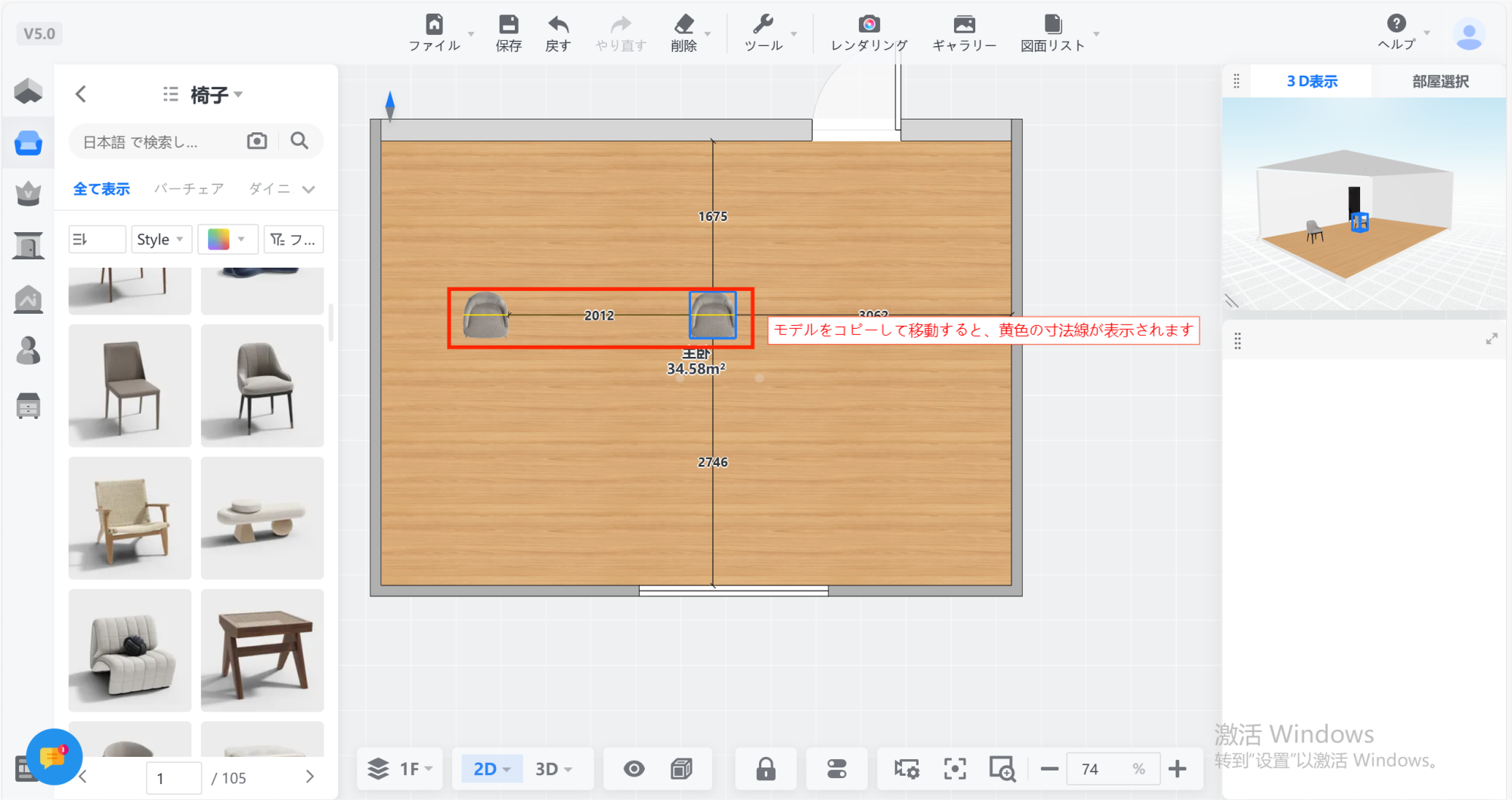Viewport: 1512px width, 800px height.
Task: Expand the 図面リスト dropdown arrow
Action: point(1096,34)
